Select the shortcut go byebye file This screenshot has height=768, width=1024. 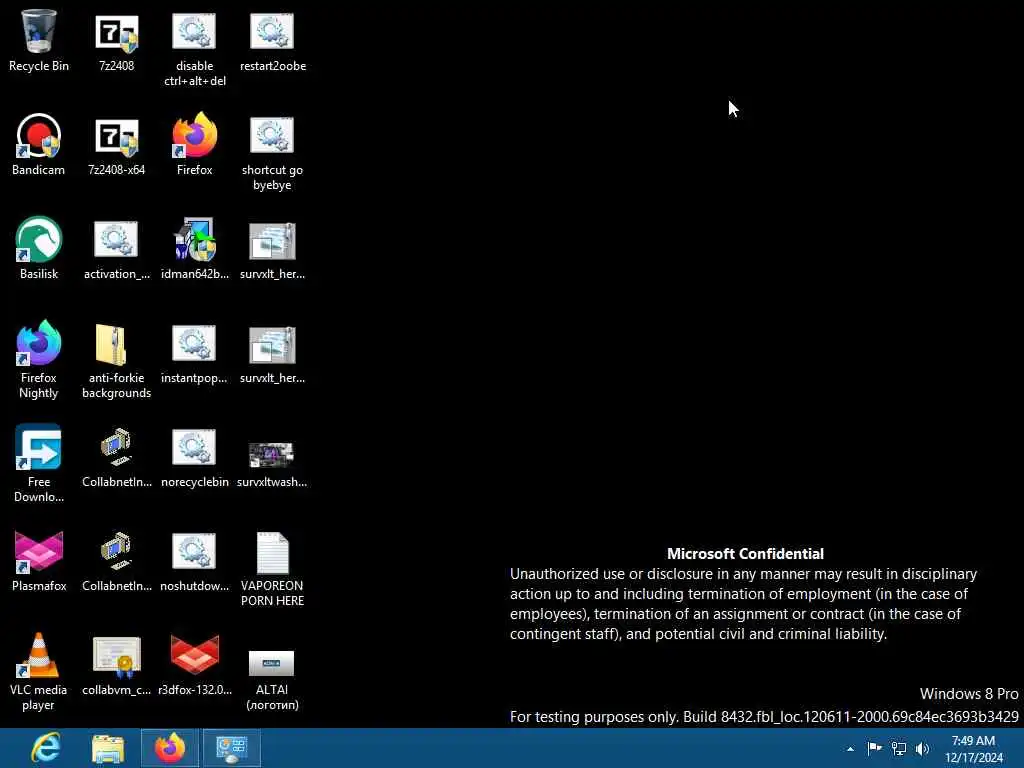coord(272,153)
